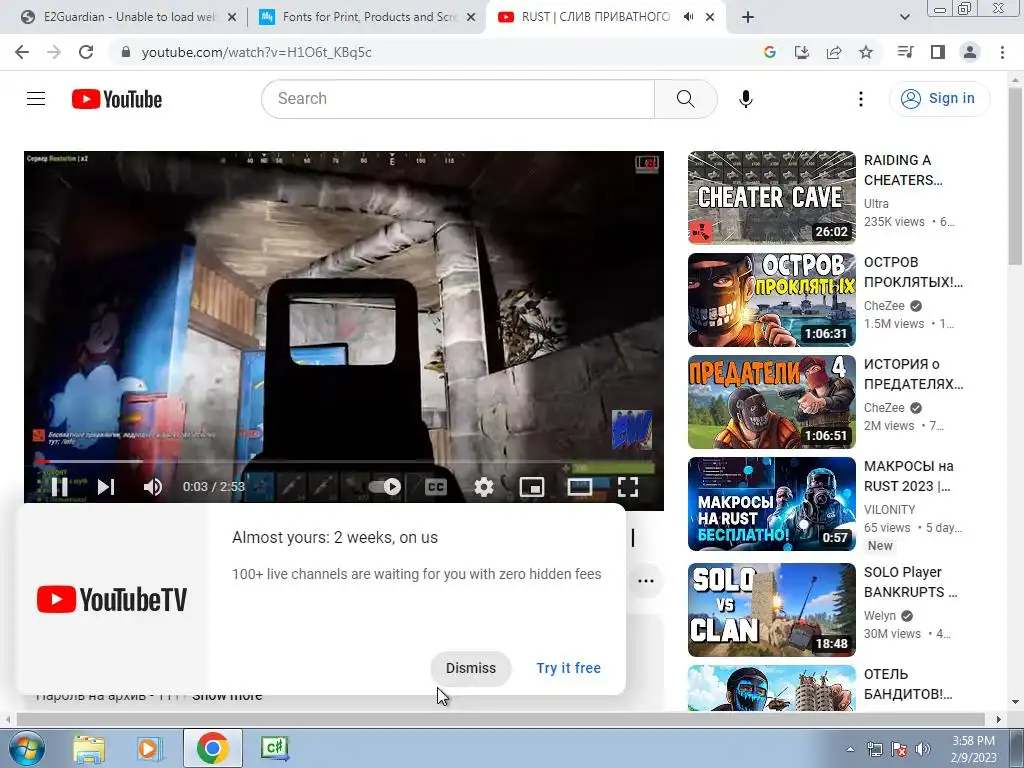The image size is (1024, 768).
Task: Pause the playing video
Action: tap(59, 487)
